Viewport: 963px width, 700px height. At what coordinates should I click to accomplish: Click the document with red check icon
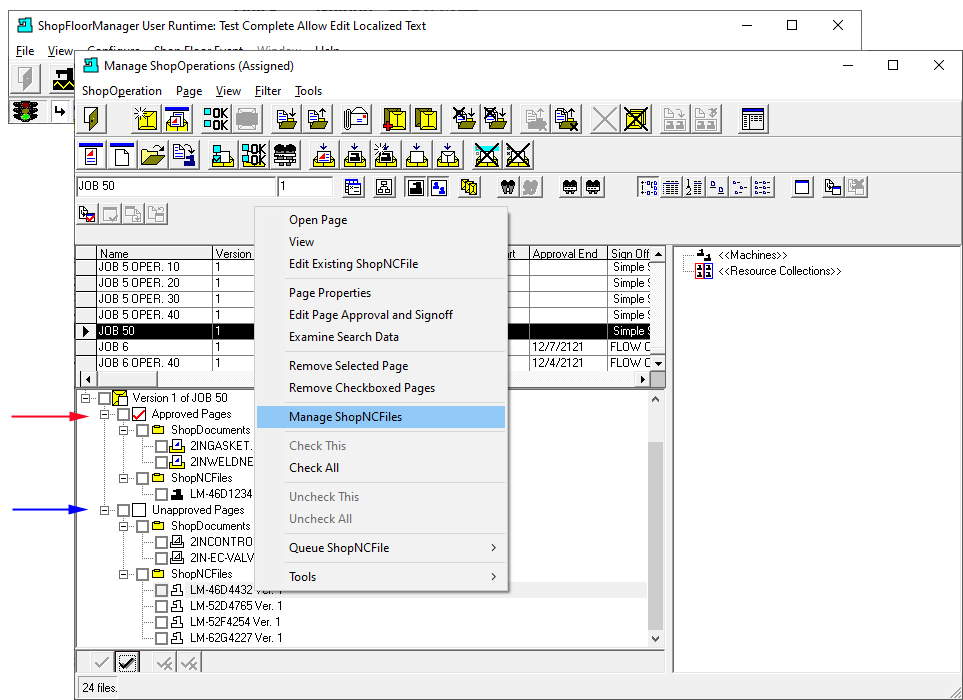[87, 214]
